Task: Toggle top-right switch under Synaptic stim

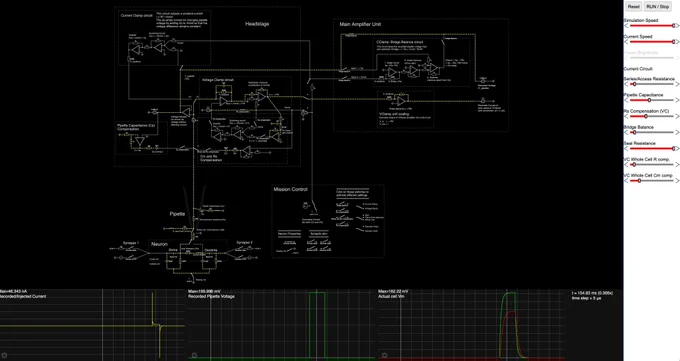Action: point(325,241)
